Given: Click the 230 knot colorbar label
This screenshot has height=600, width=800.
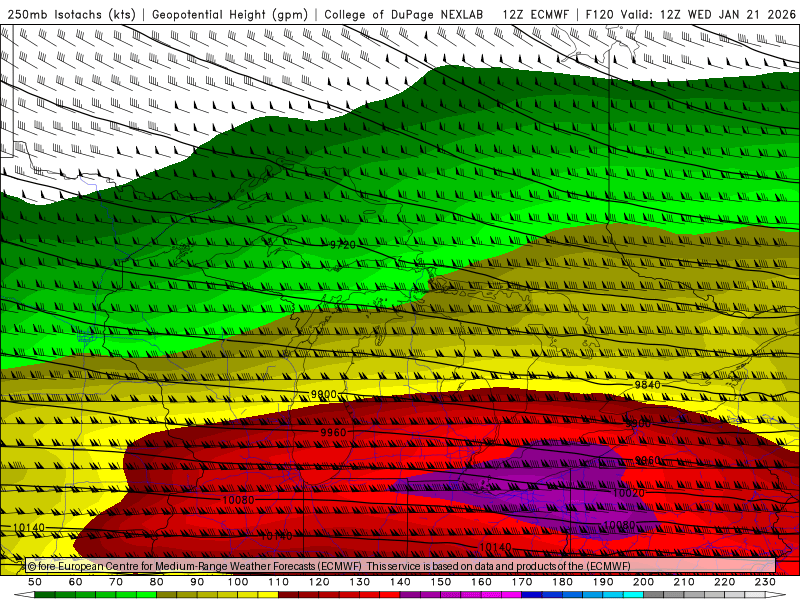Looking at the screenshot, I should pyautogui.click(x=765, y=582).
